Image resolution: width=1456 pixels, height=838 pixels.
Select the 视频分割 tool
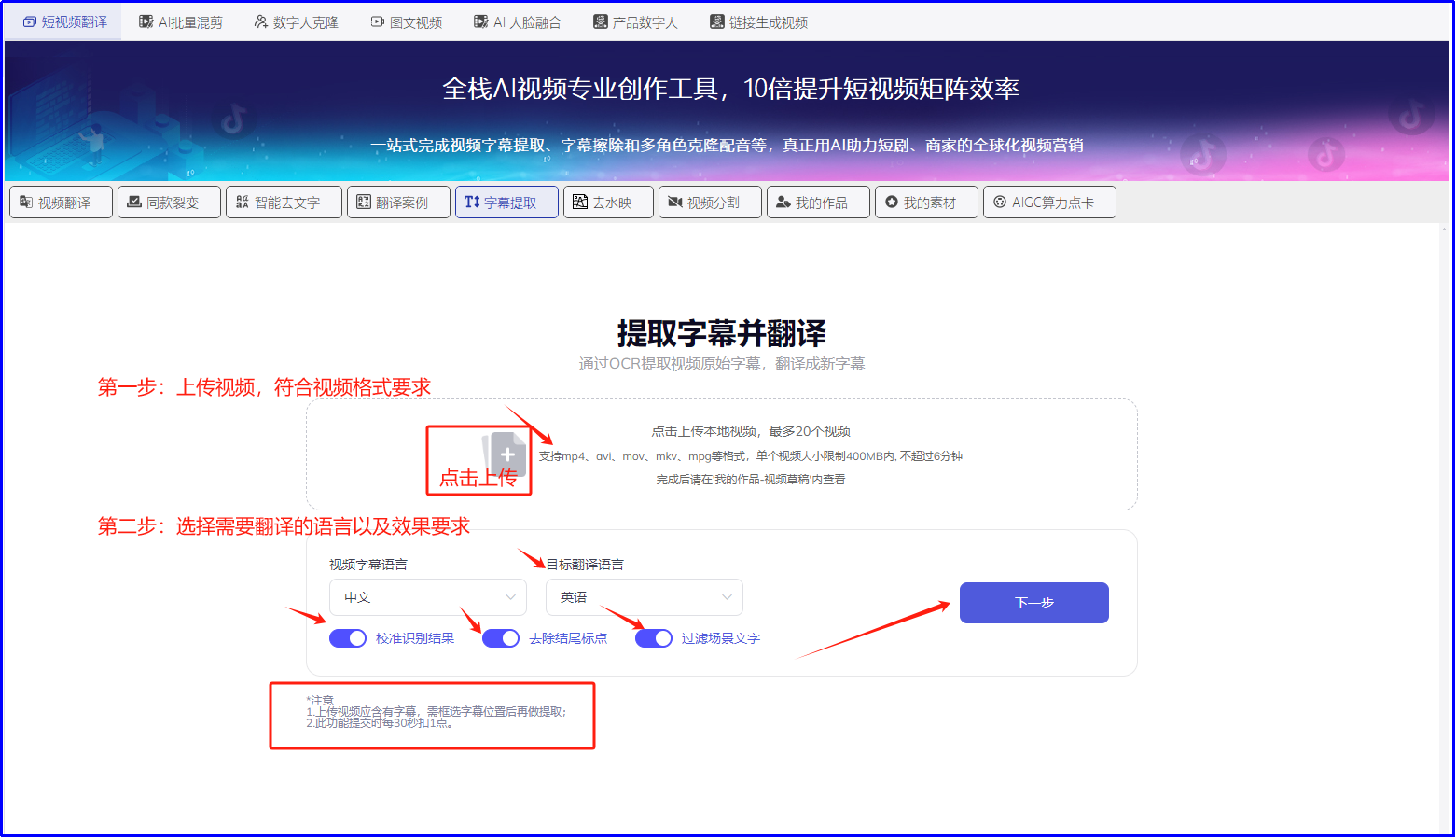click(x=709, y=202)
